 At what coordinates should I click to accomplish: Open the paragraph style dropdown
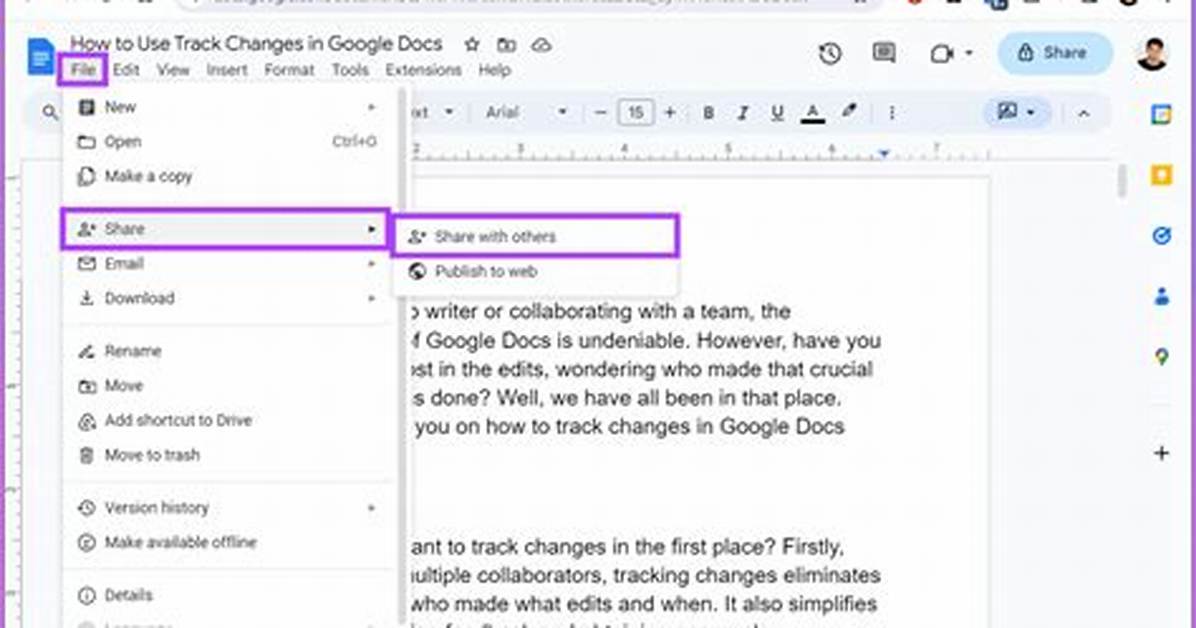(x=433, y=113)
